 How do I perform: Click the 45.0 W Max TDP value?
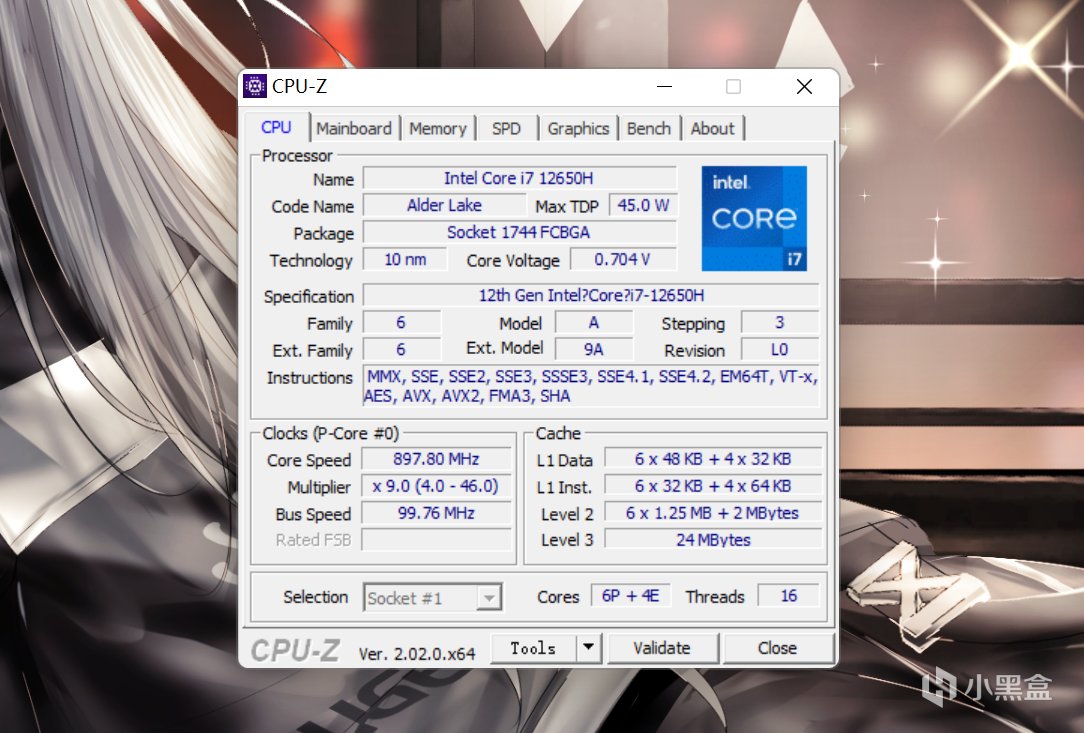[643, 205]
